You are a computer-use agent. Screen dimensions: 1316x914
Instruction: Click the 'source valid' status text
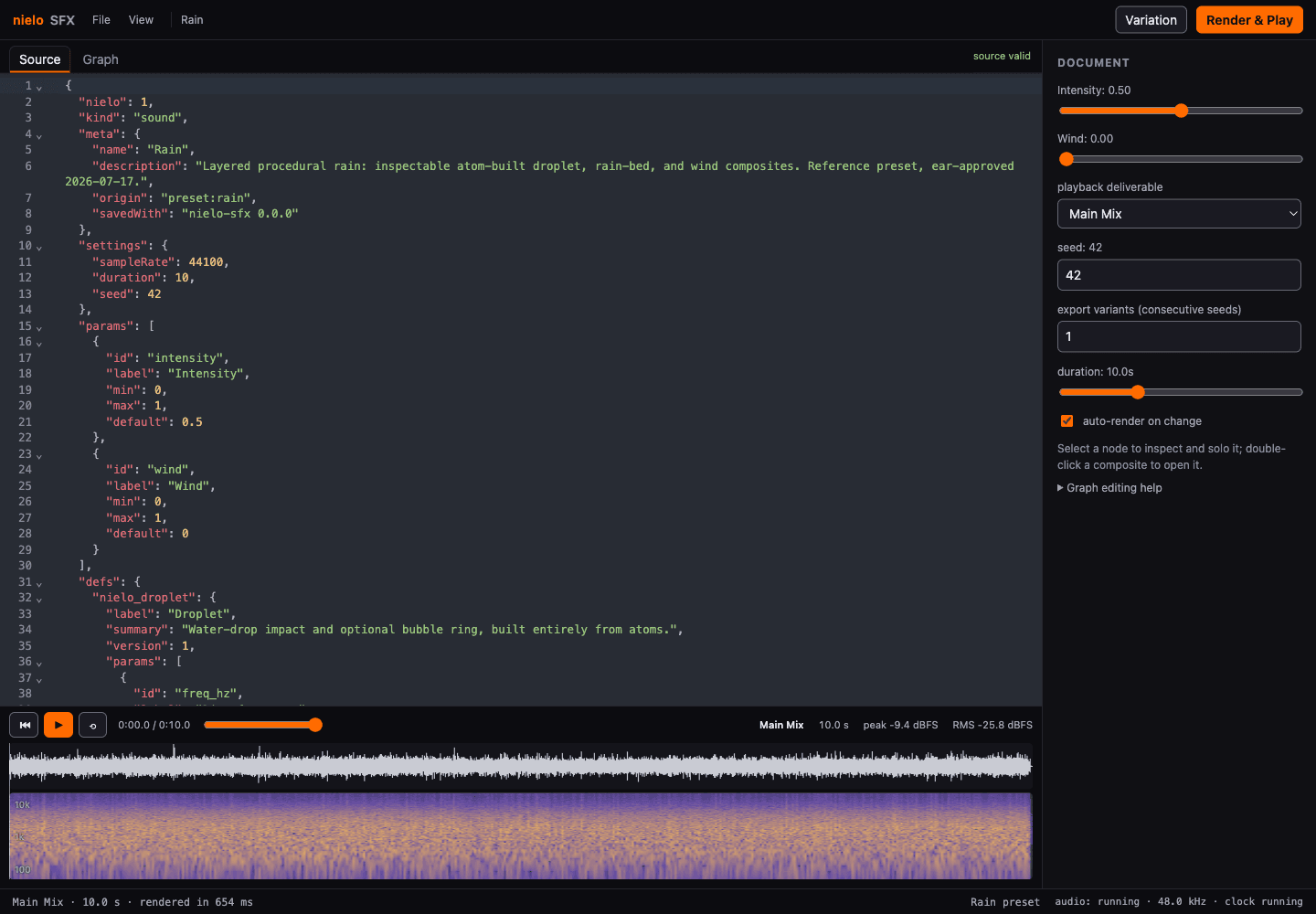pos(1002,56)
